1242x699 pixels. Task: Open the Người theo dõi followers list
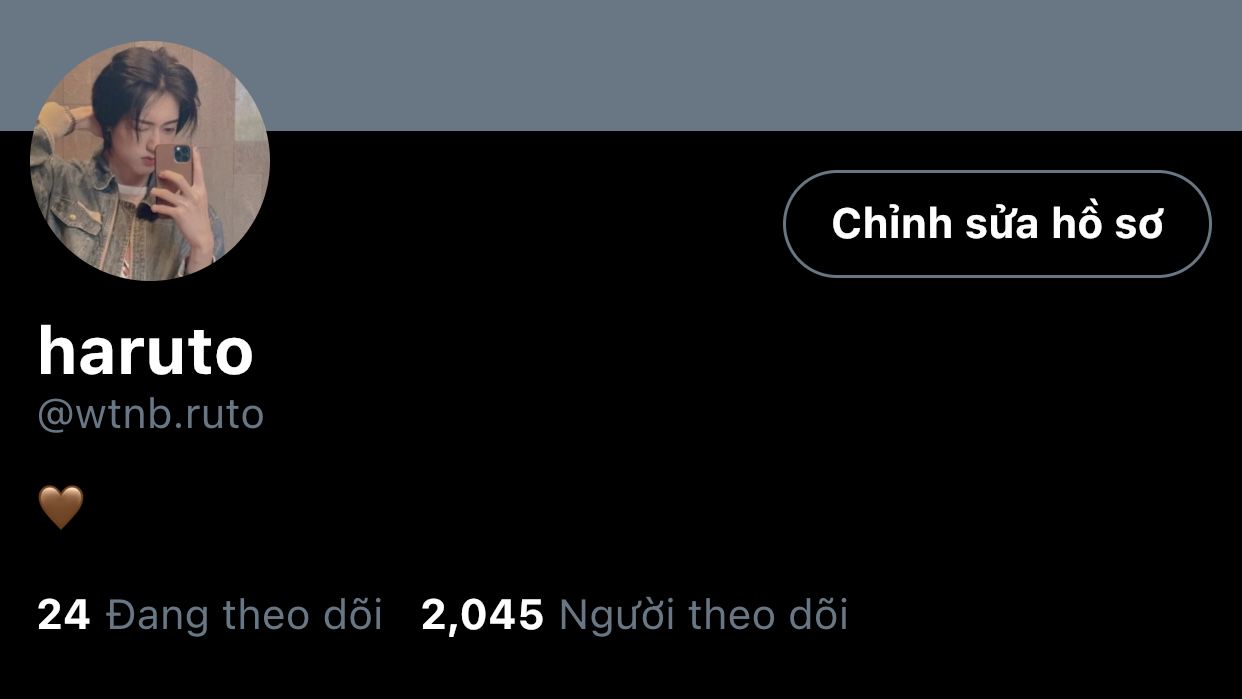click(635, 614)
